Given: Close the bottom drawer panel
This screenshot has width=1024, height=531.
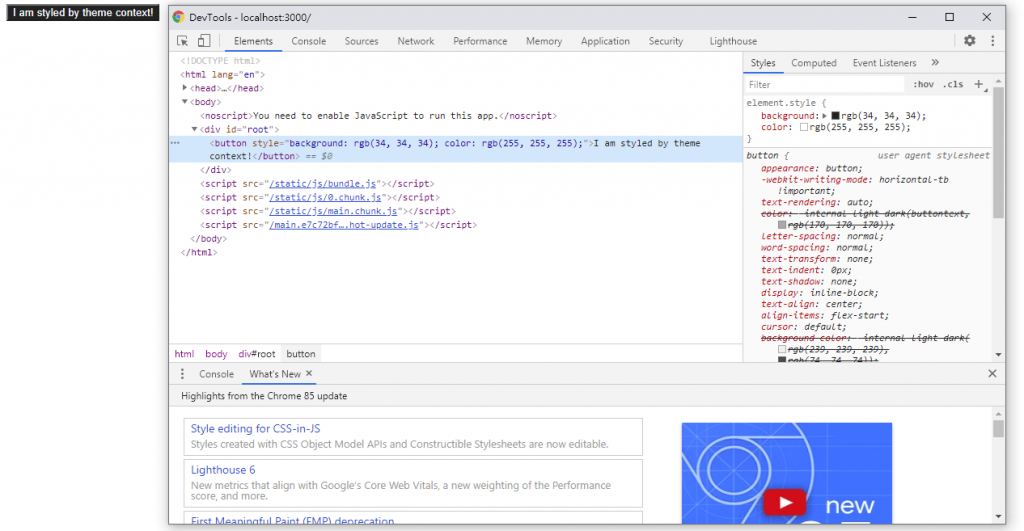Looking at the screenshot, I should [x=992, y=374].
